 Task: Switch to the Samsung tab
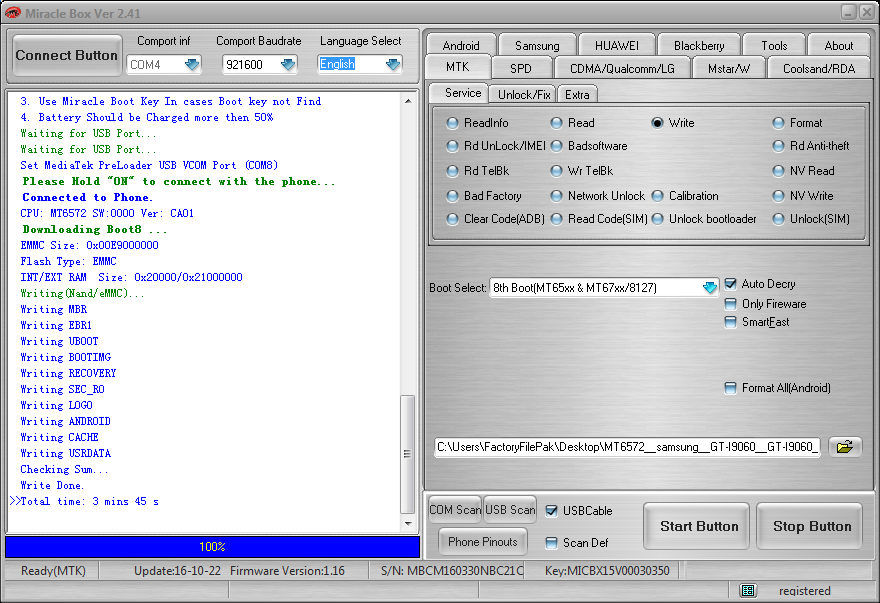pos(537,45)
